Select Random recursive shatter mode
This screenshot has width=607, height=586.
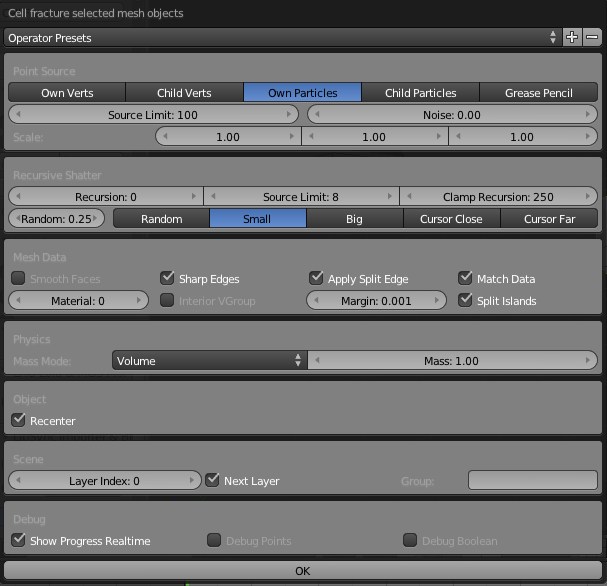161,218
